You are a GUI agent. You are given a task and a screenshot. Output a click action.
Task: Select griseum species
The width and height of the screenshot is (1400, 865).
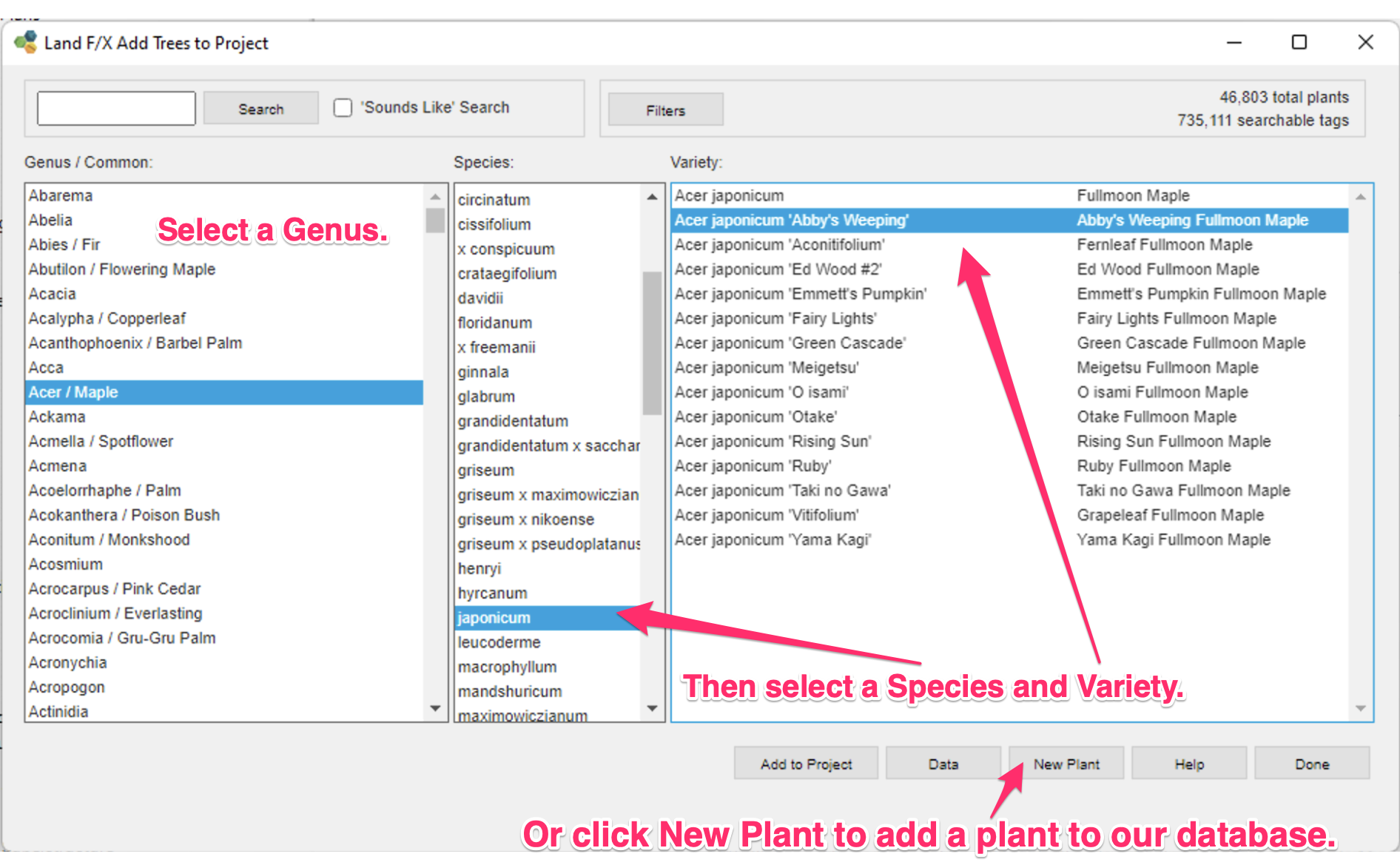pos(548,470)
